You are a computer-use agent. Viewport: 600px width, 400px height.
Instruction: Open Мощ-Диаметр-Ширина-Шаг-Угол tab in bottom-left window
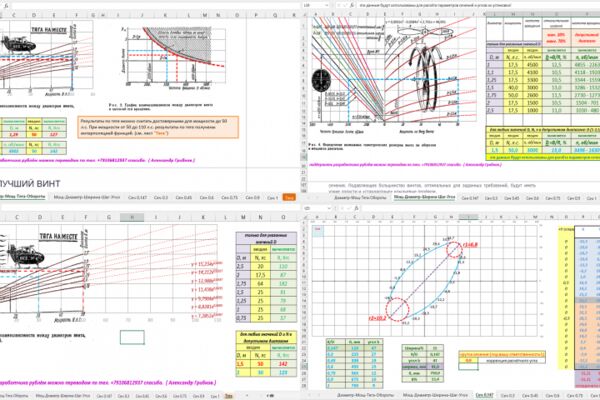(63, 395)
